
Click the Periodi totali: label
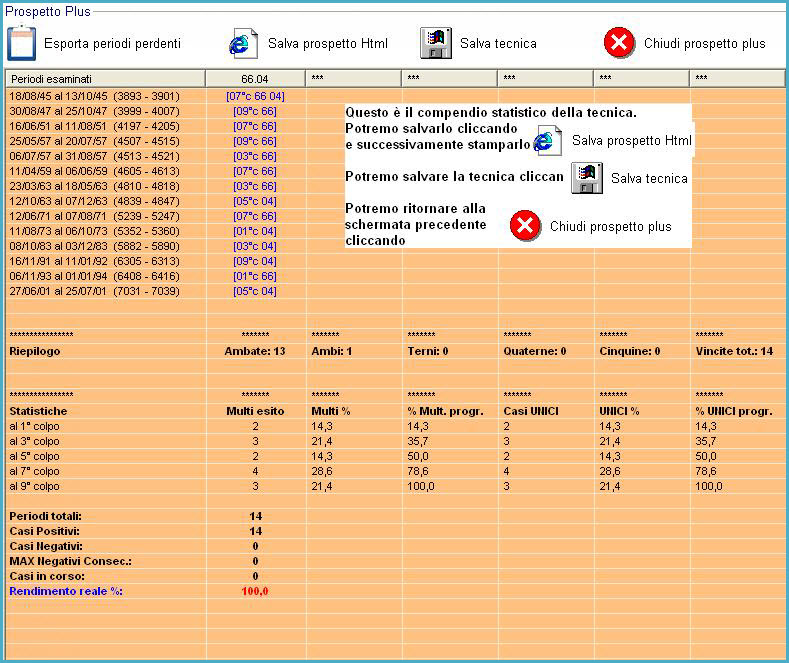45,516
